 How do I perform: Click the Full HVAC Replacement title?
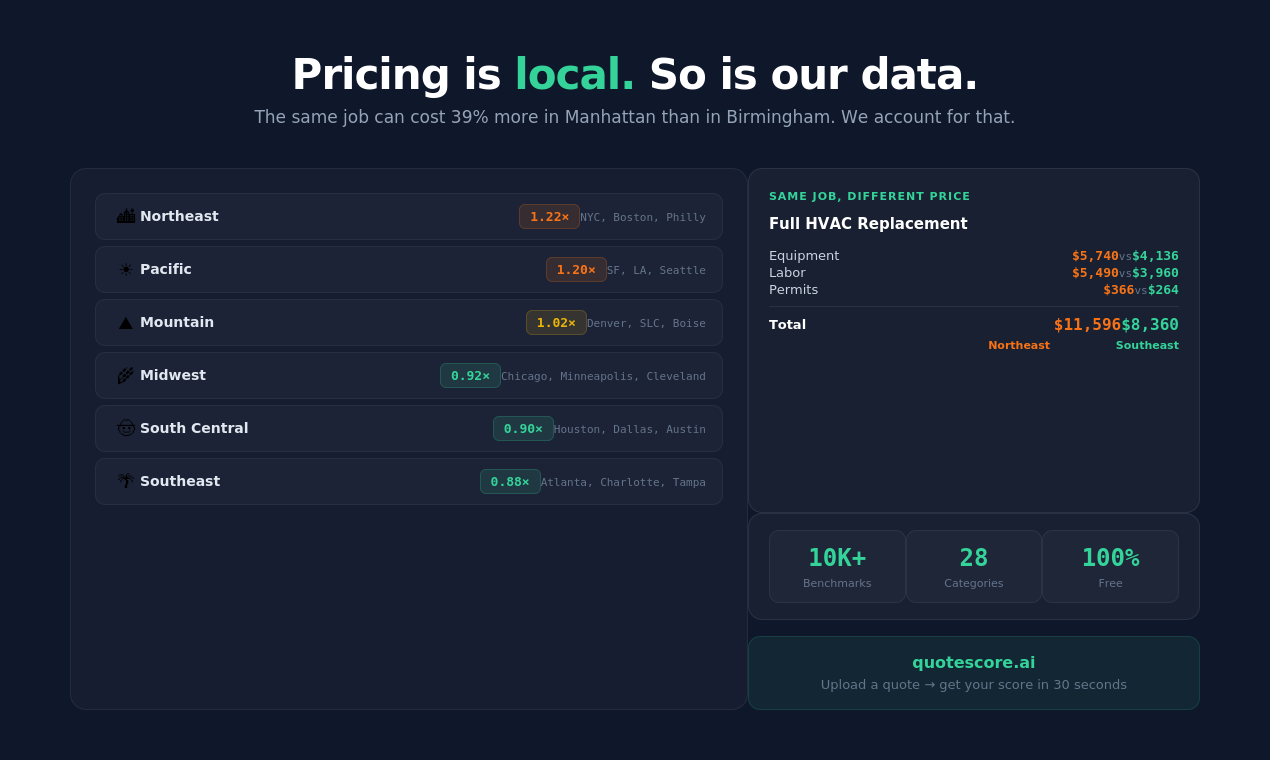point(868,224)
